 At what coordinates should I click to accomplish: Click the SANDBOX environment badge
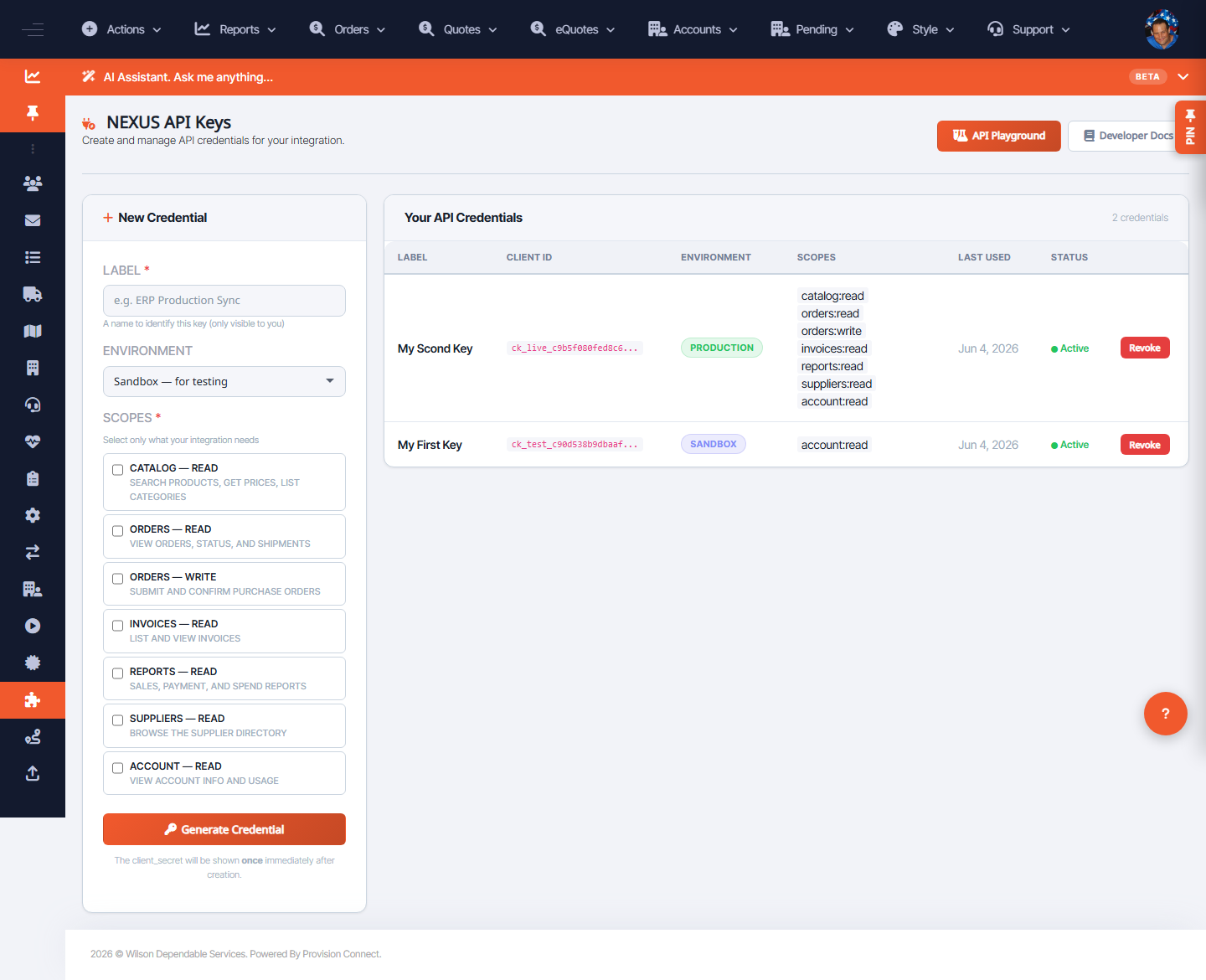(714, 444)
